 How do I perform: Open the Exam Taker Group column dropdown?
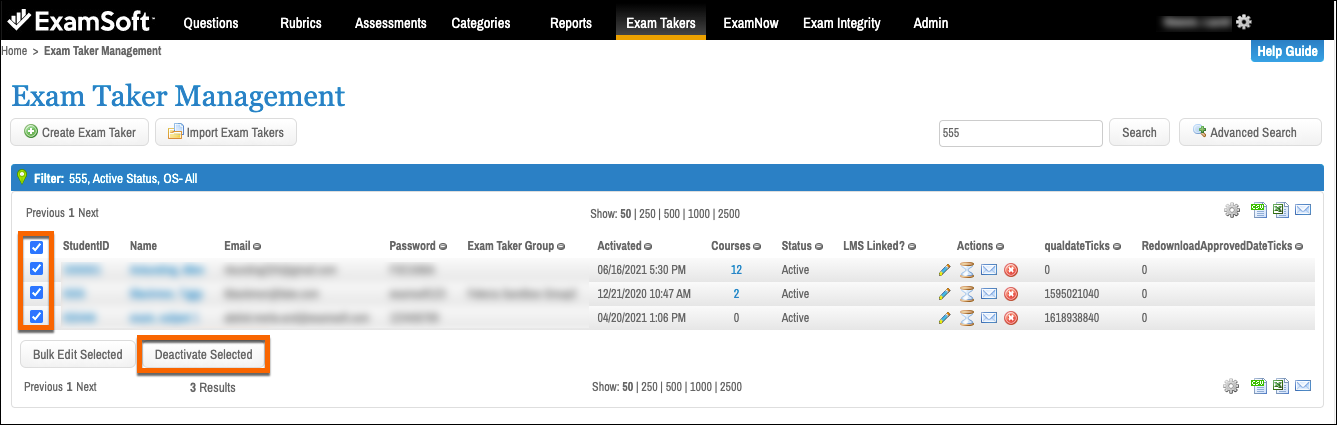562,246
